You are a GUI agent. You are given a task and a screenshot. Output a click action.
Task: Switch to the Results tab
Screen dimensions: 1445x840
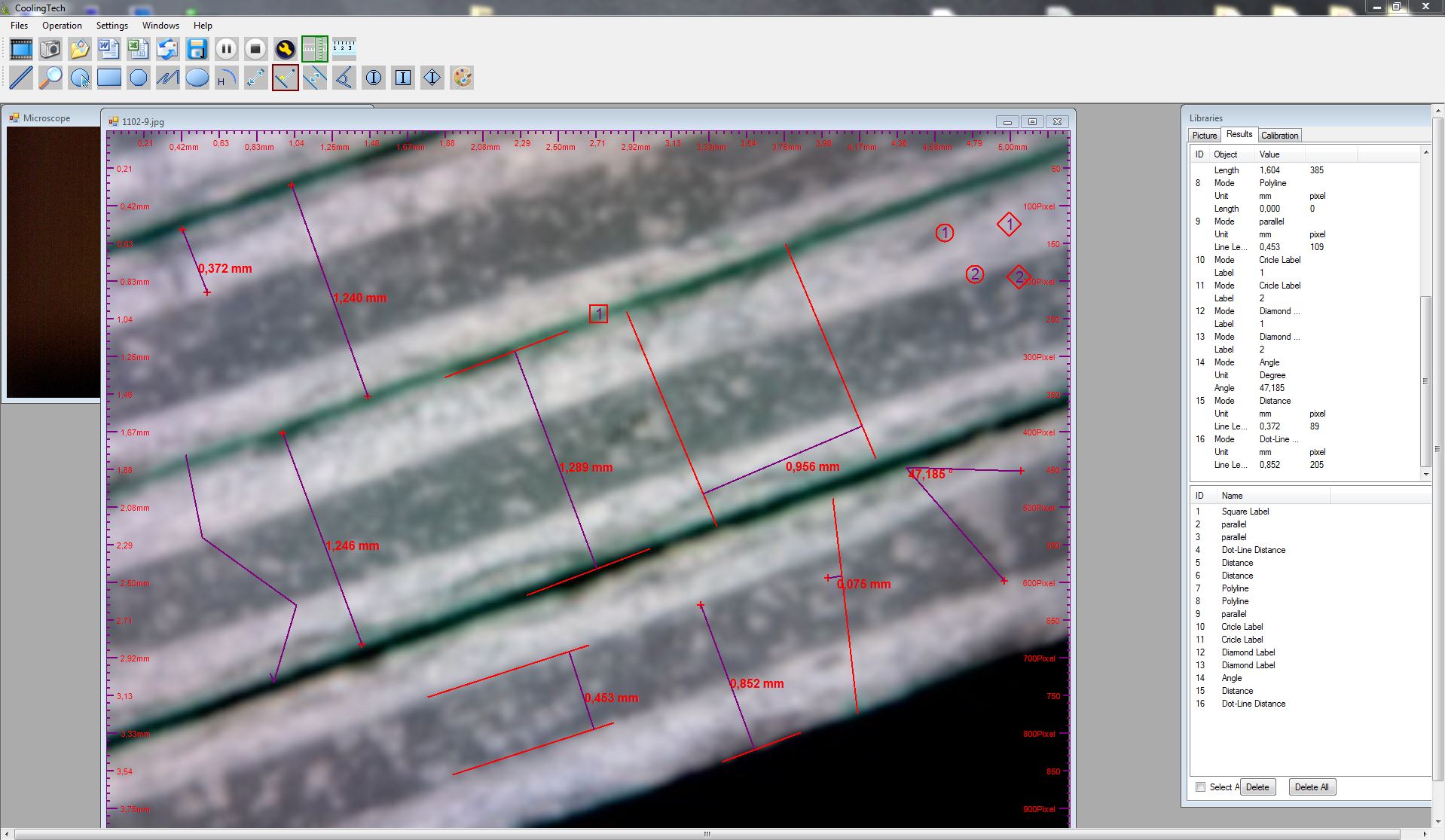tap(1239, 134)
